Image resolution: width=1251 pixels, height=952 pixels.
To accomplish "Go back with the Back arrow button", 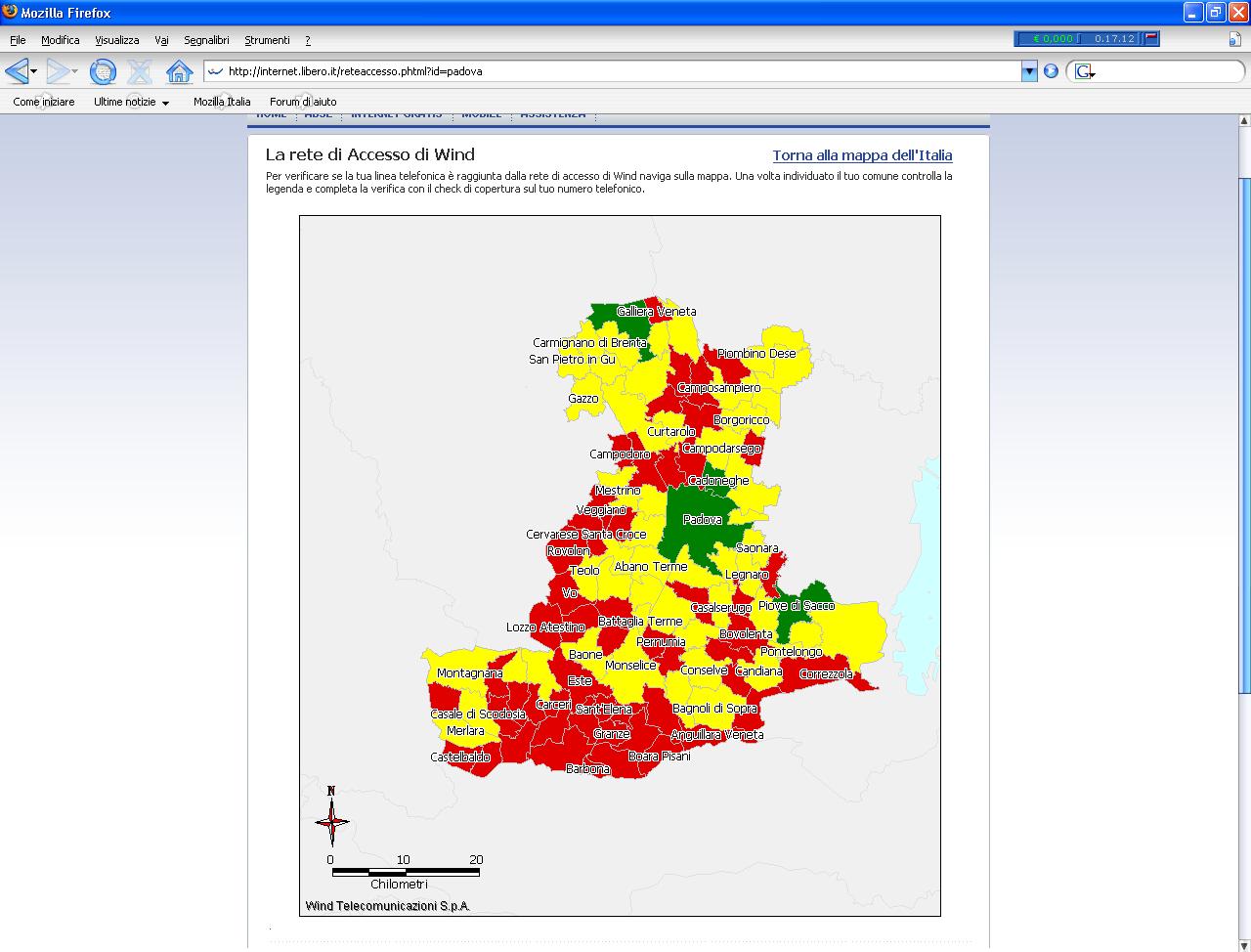I will point(17,71).
